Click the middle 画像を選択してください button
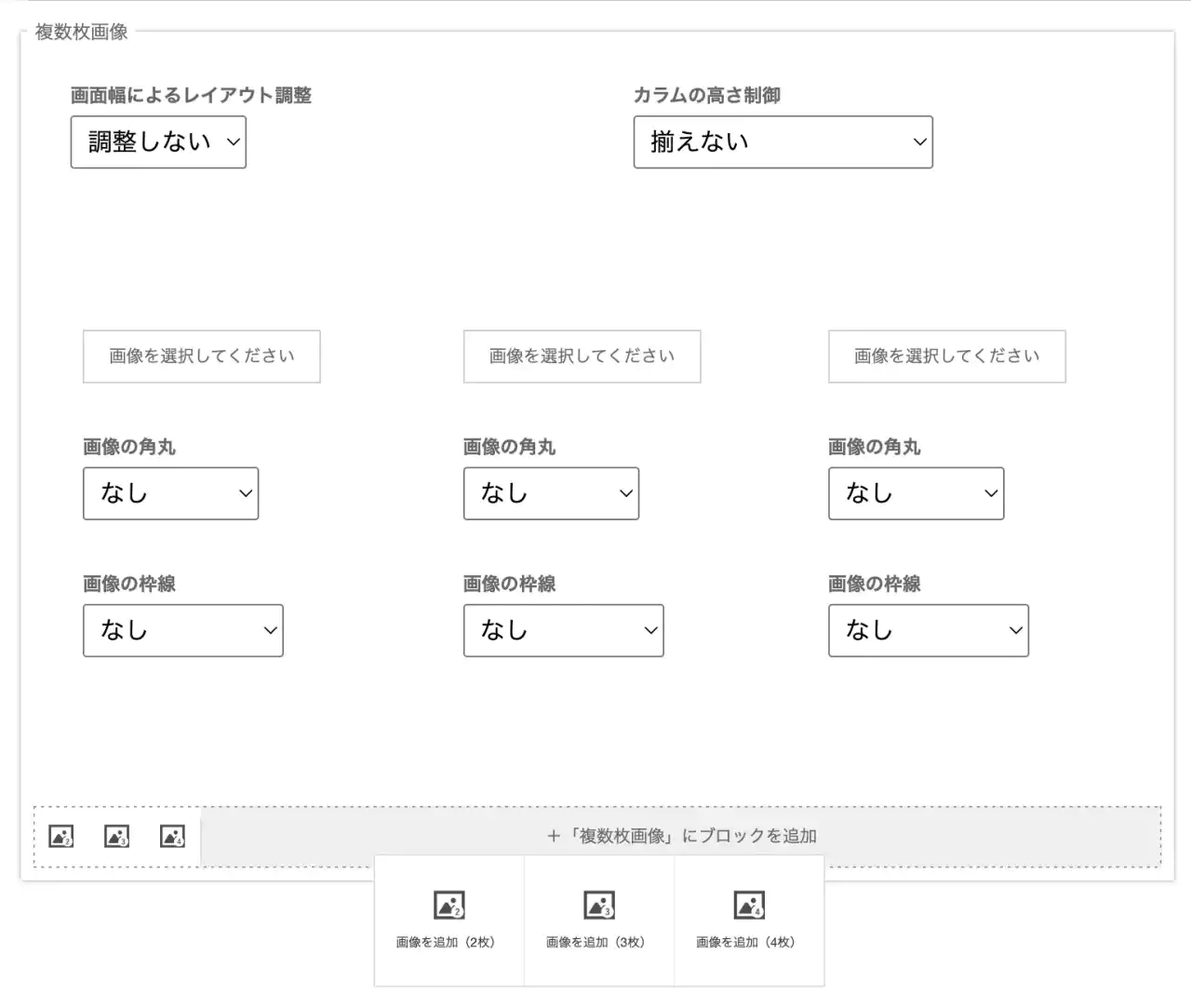 pyautogui.click(x=582, y=356)
